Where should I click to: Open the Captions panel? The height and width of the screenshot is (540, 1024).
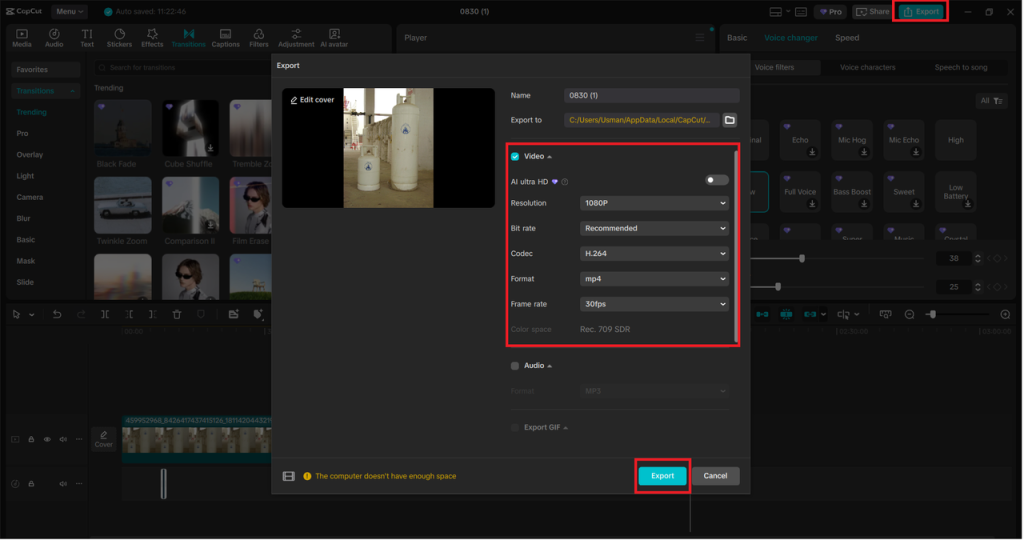pyautogui.click(x=225, y=38)
